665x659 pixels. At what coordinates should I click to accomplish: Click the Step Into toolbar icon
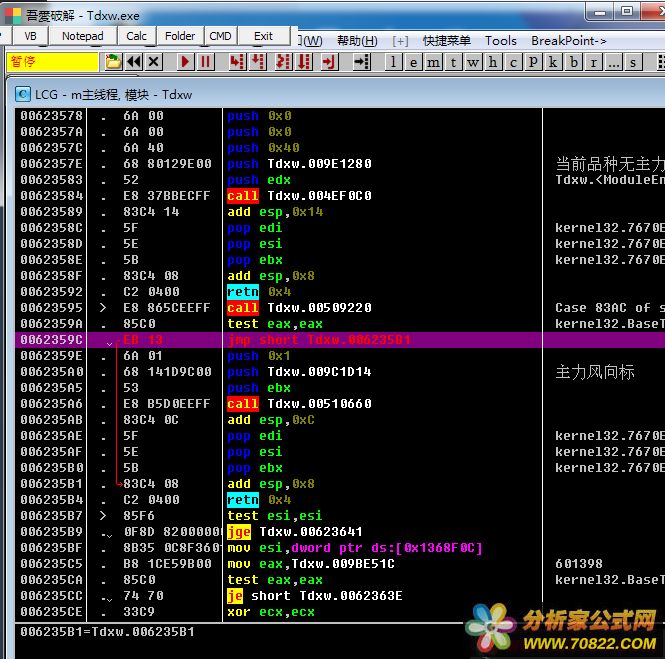tap(238, 62)
